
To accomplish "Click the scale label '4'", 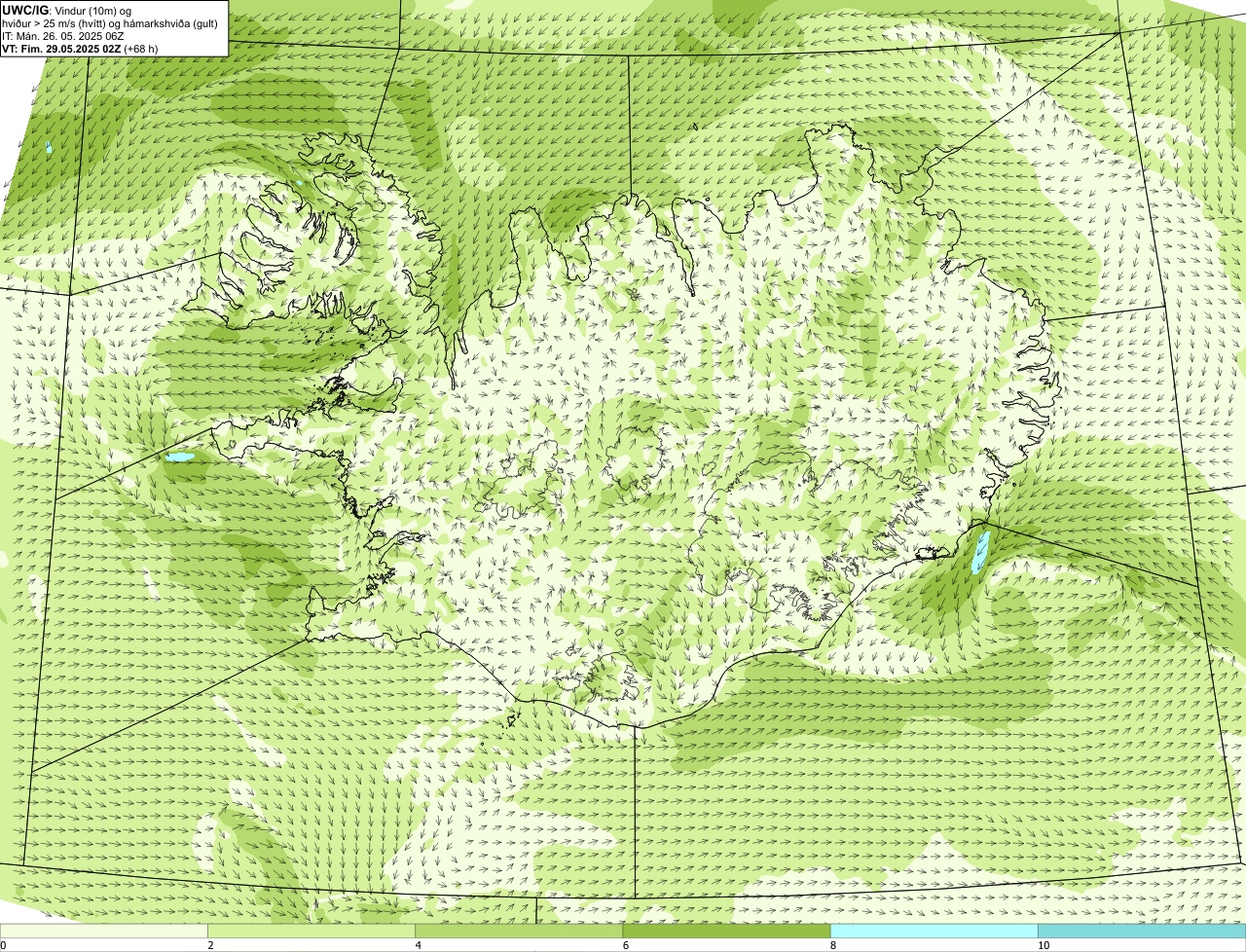I will [x=419, y=945].
